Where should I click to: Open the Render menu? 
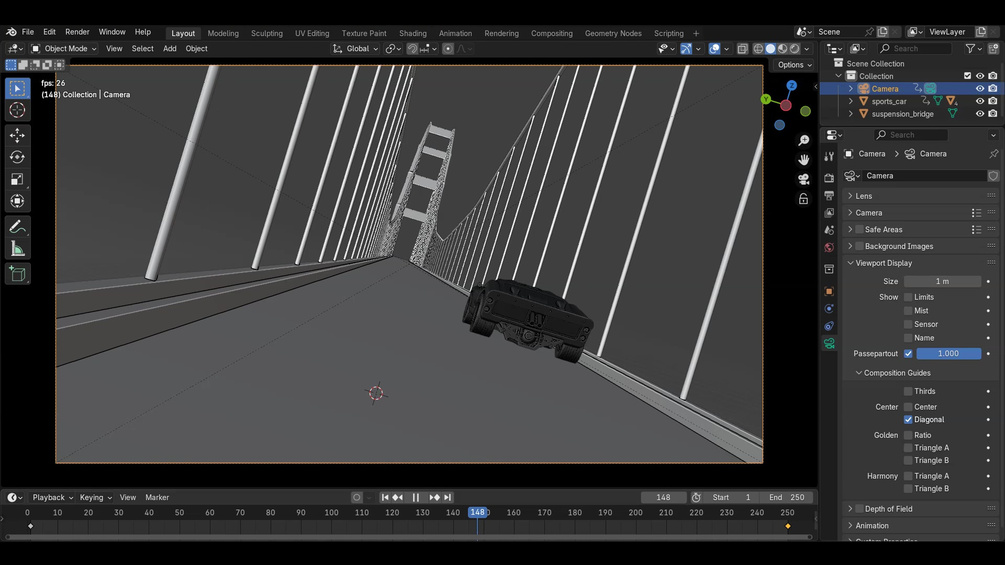(77, 32)
